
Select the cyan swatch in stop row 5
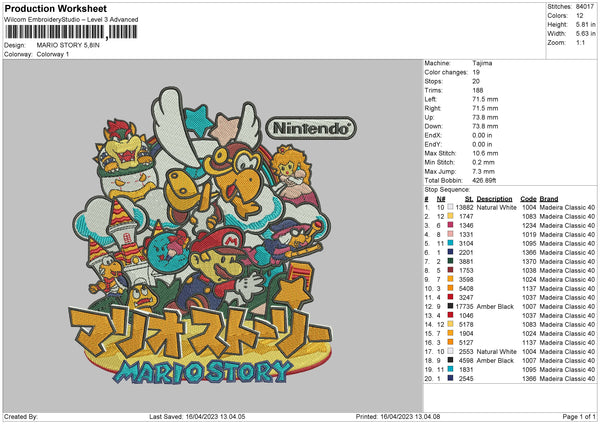pos(450,243)
